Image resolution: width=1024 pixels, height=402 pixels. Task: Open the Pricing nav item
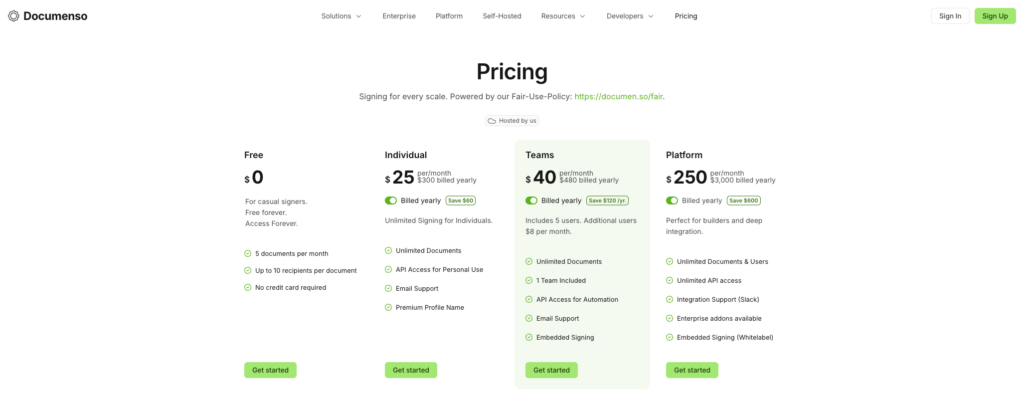686,16
